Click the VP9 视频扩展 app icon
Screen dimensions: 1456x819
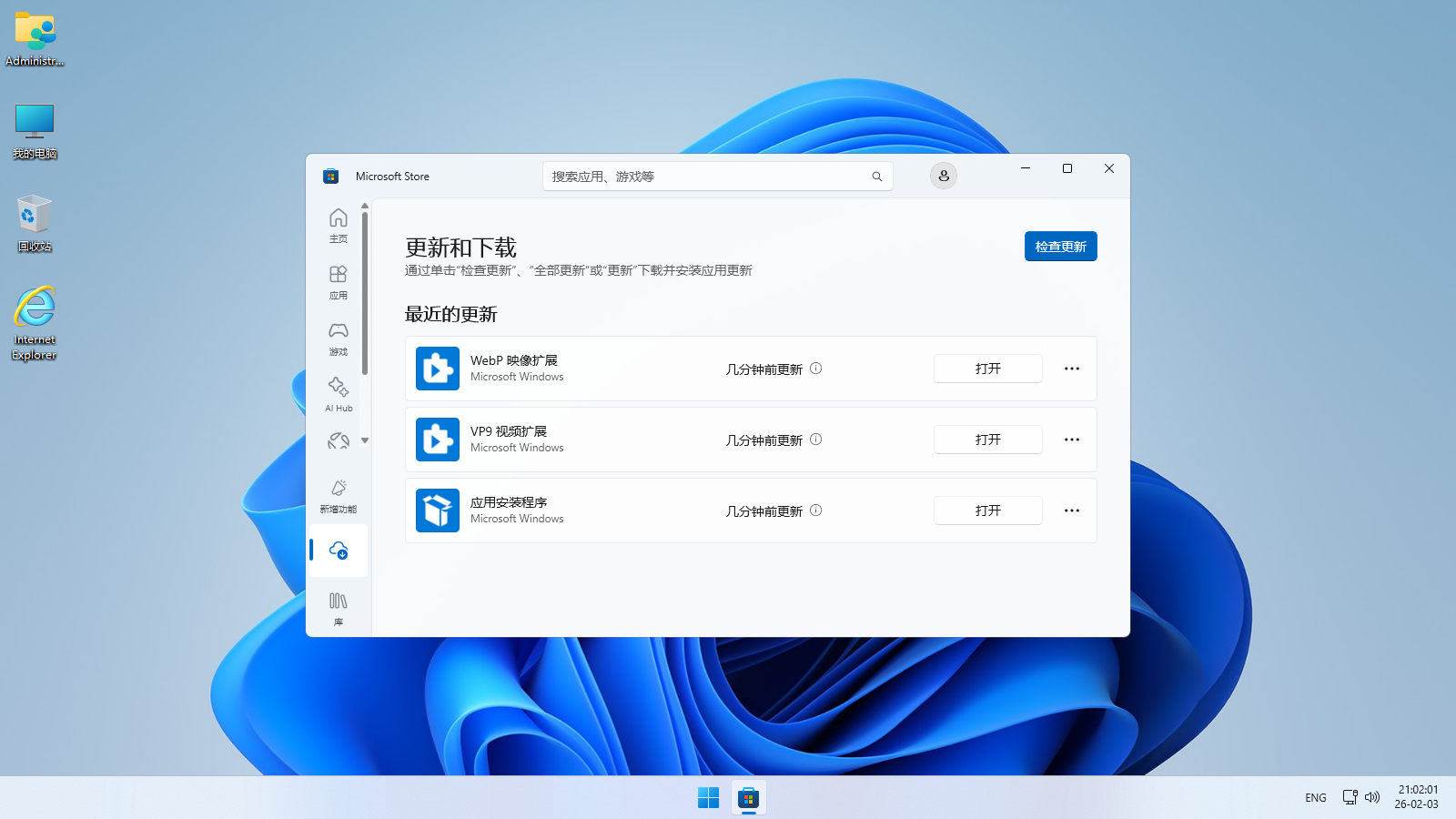coord(438,440)
